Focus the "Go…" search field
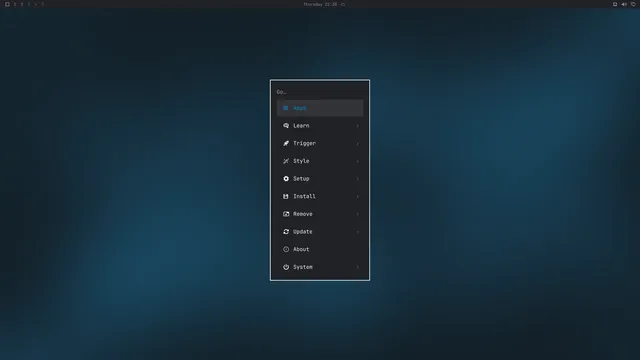Screen dimensions: 640x360 pyautogui.click(x=320, y=92)
